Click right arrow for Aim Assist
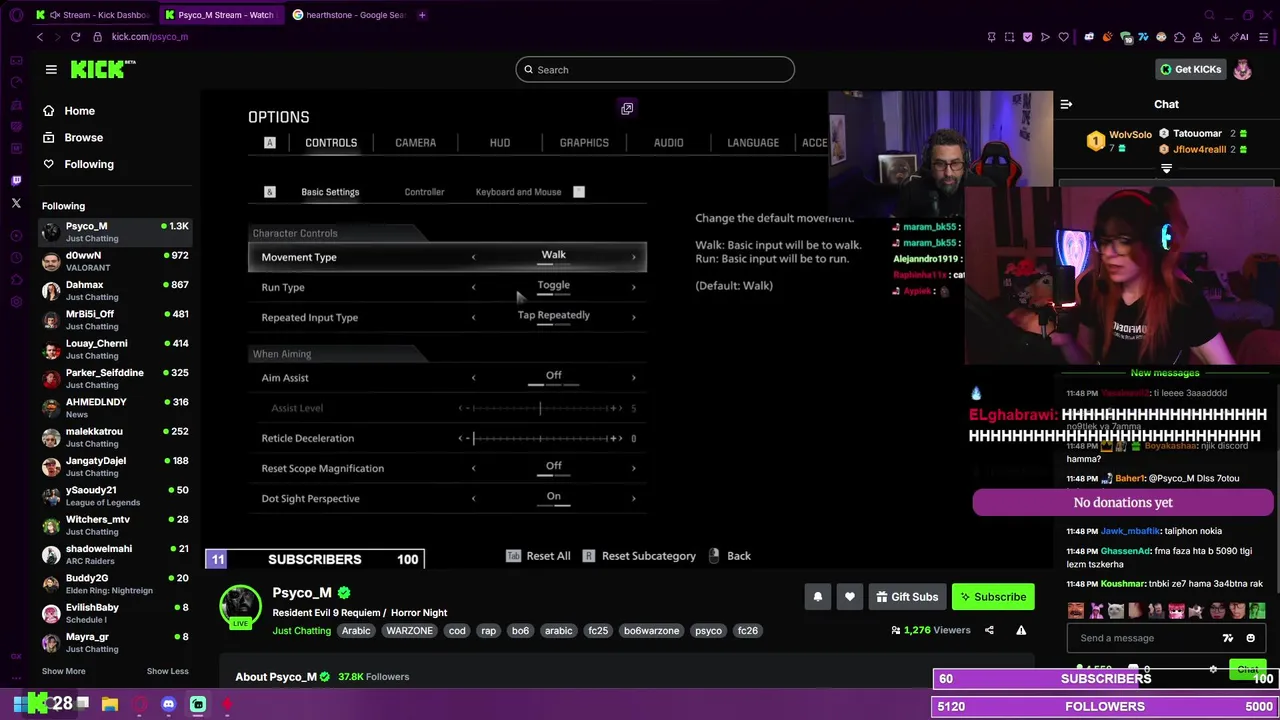Image resolution: width=1280 pixels, height=720 pixels. (x=633, y=378)
